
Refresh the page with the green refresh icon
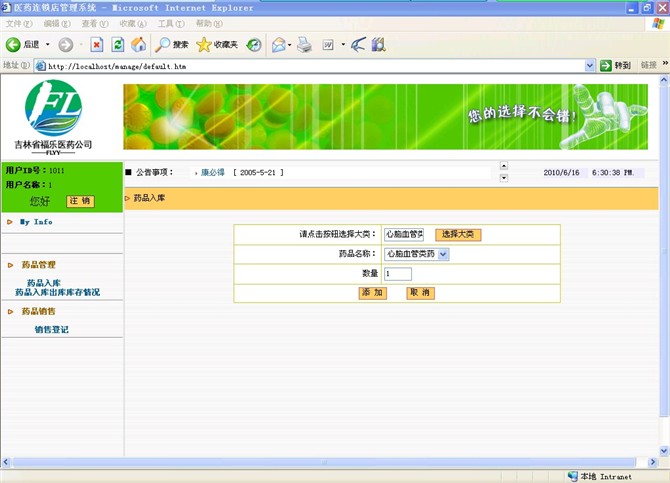coord(118,45)
